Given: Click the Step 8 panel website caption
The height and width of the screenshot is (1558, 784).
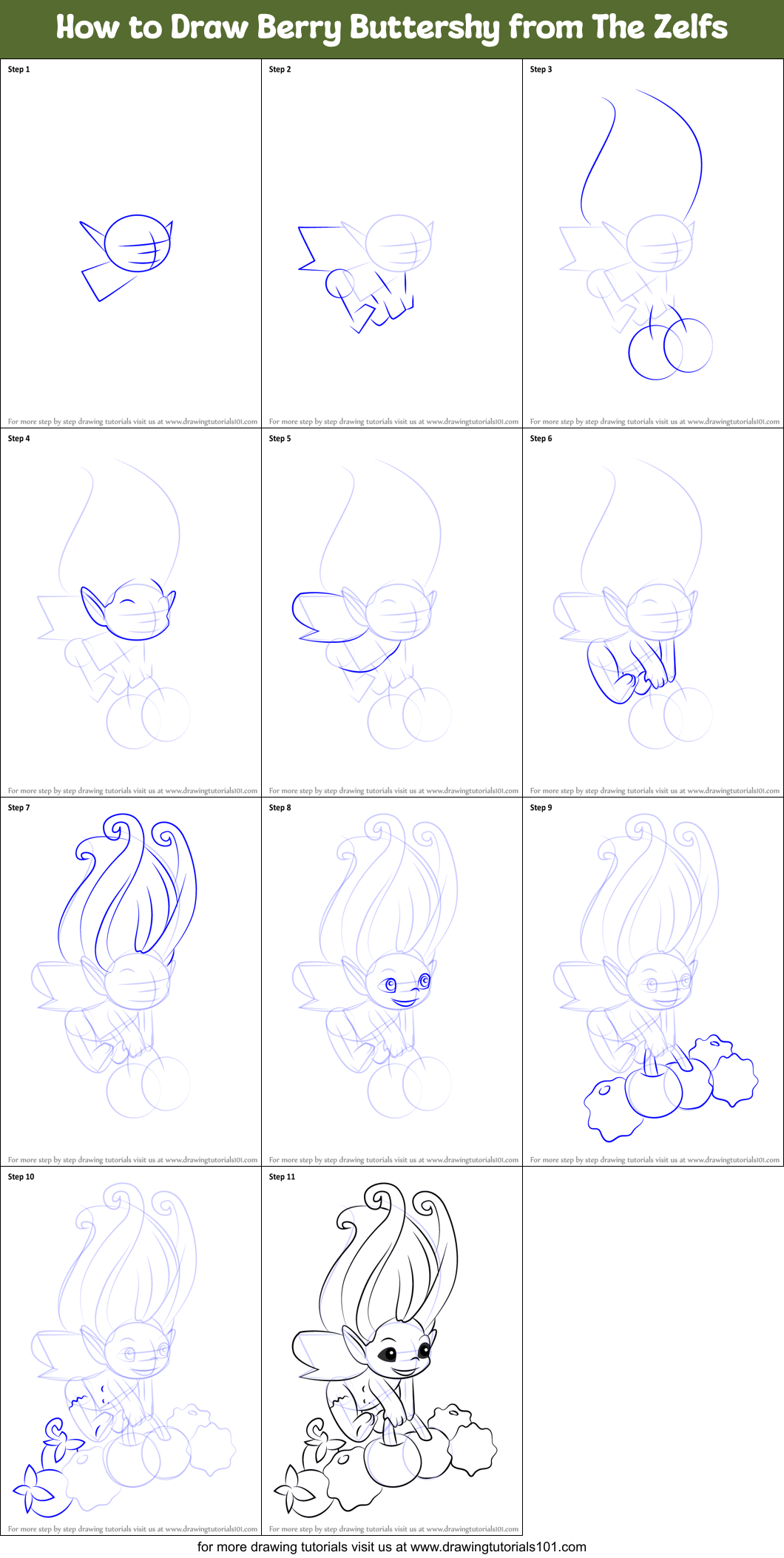Looking at the screenshot, I should (394, 1160).
